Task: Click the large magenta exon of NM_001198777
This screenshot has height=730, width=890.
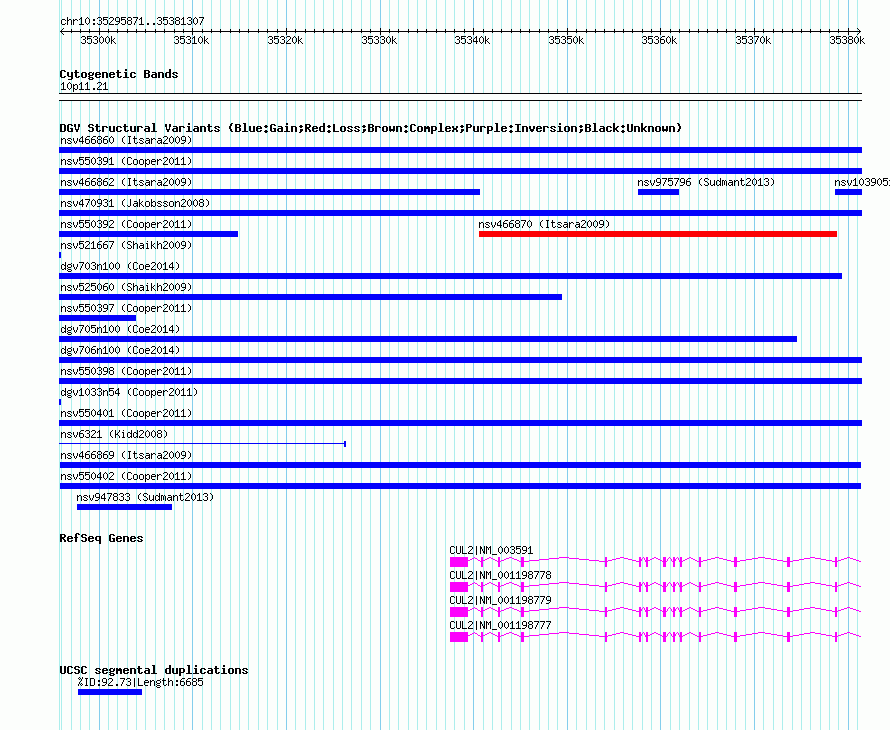Action: pos(459,637)
